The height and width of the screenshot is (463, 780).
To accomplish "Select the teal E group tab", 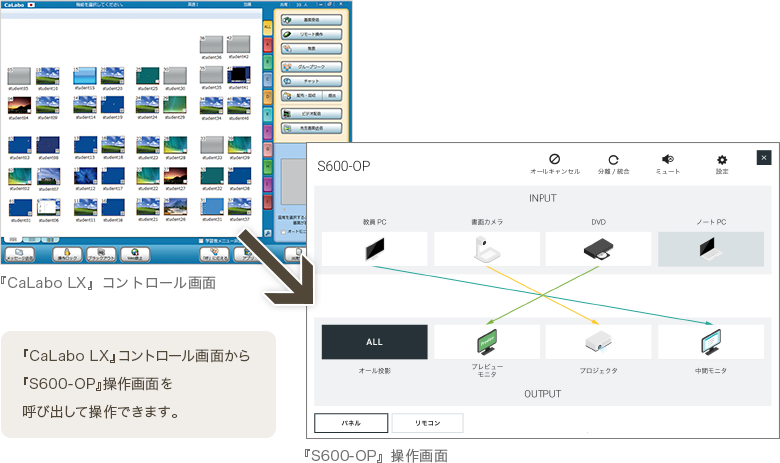I will point(268,114).
